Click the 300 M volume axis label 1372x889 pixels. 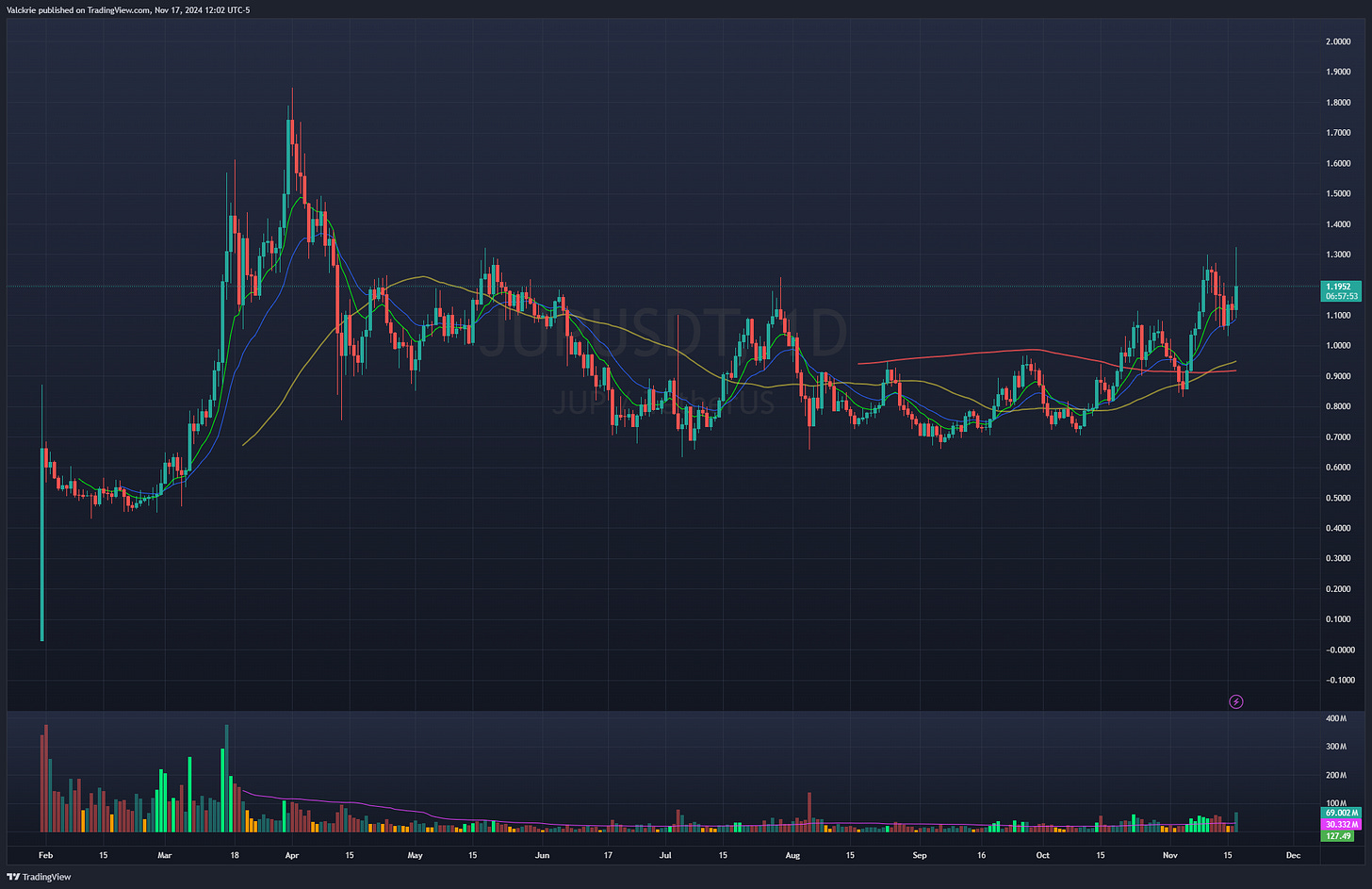click(1337, 748)
